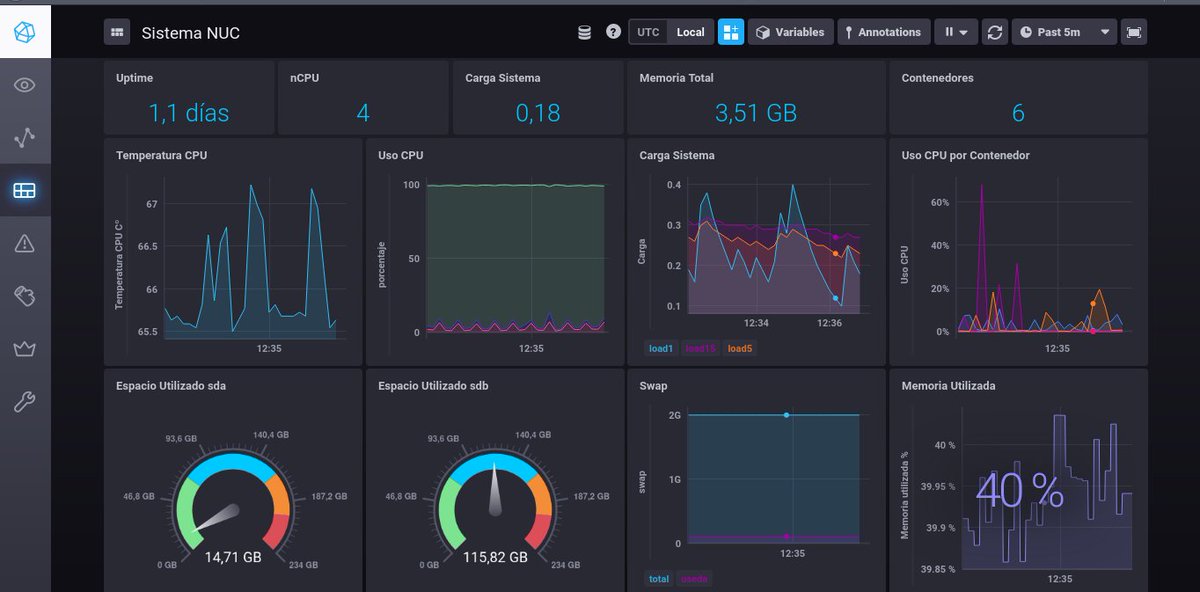Toggle total series in Swap legend
This screenshot has width=1200, height=592.
pos(659,578)
